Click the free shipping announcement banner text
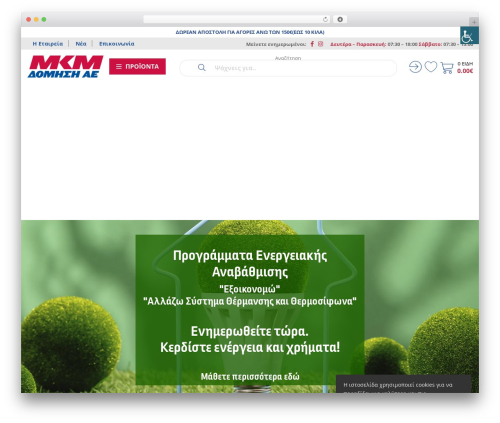Viewport: 500px width, 423px height. [250, 32]
